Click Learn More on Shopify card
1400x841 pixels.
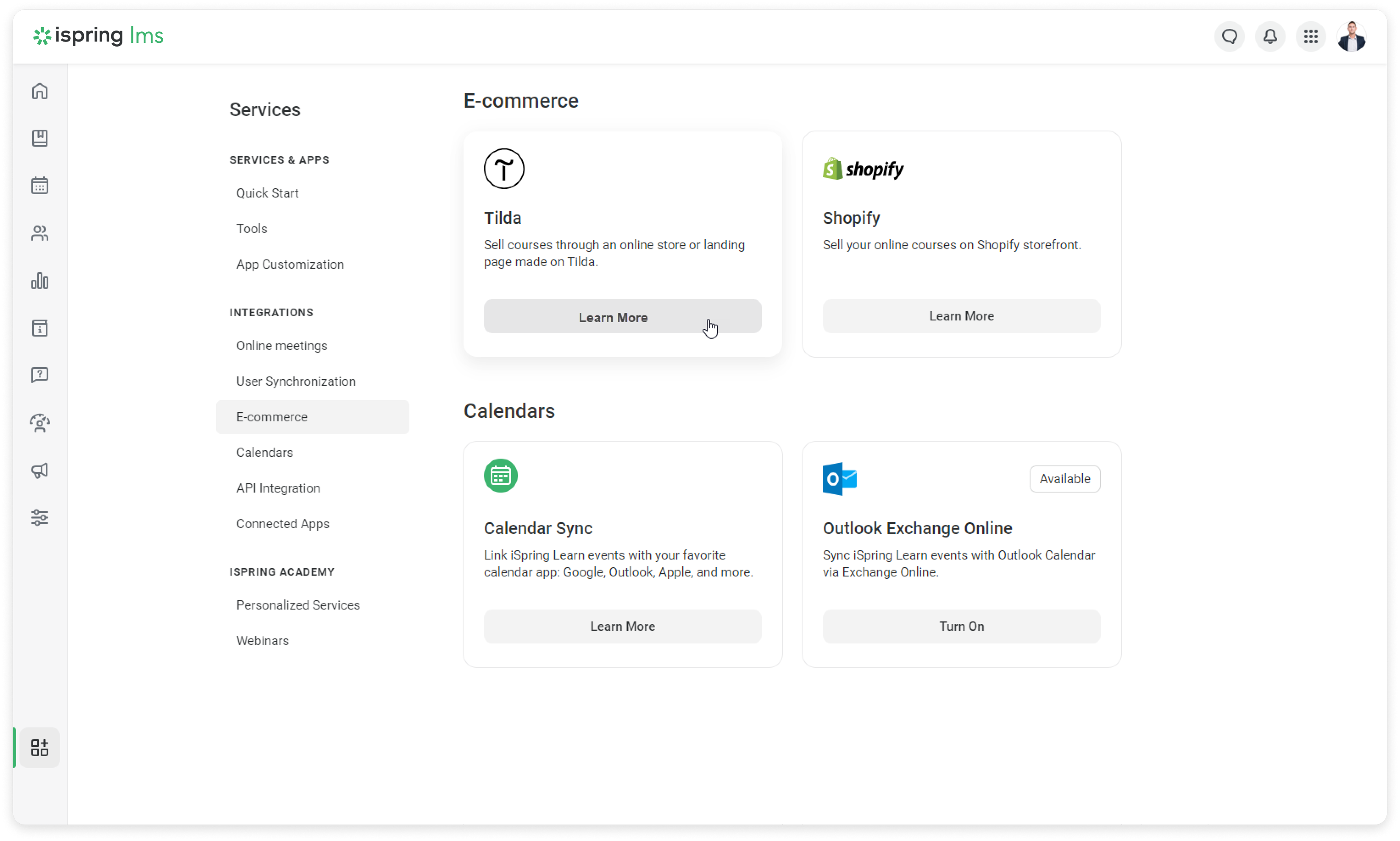961,316
